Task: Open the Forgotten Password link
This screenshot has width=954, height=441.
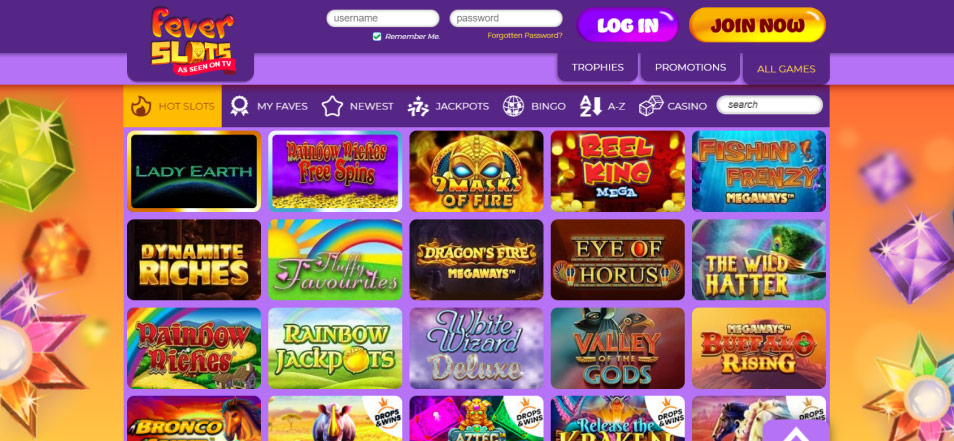Action: [x=525, y=35]
